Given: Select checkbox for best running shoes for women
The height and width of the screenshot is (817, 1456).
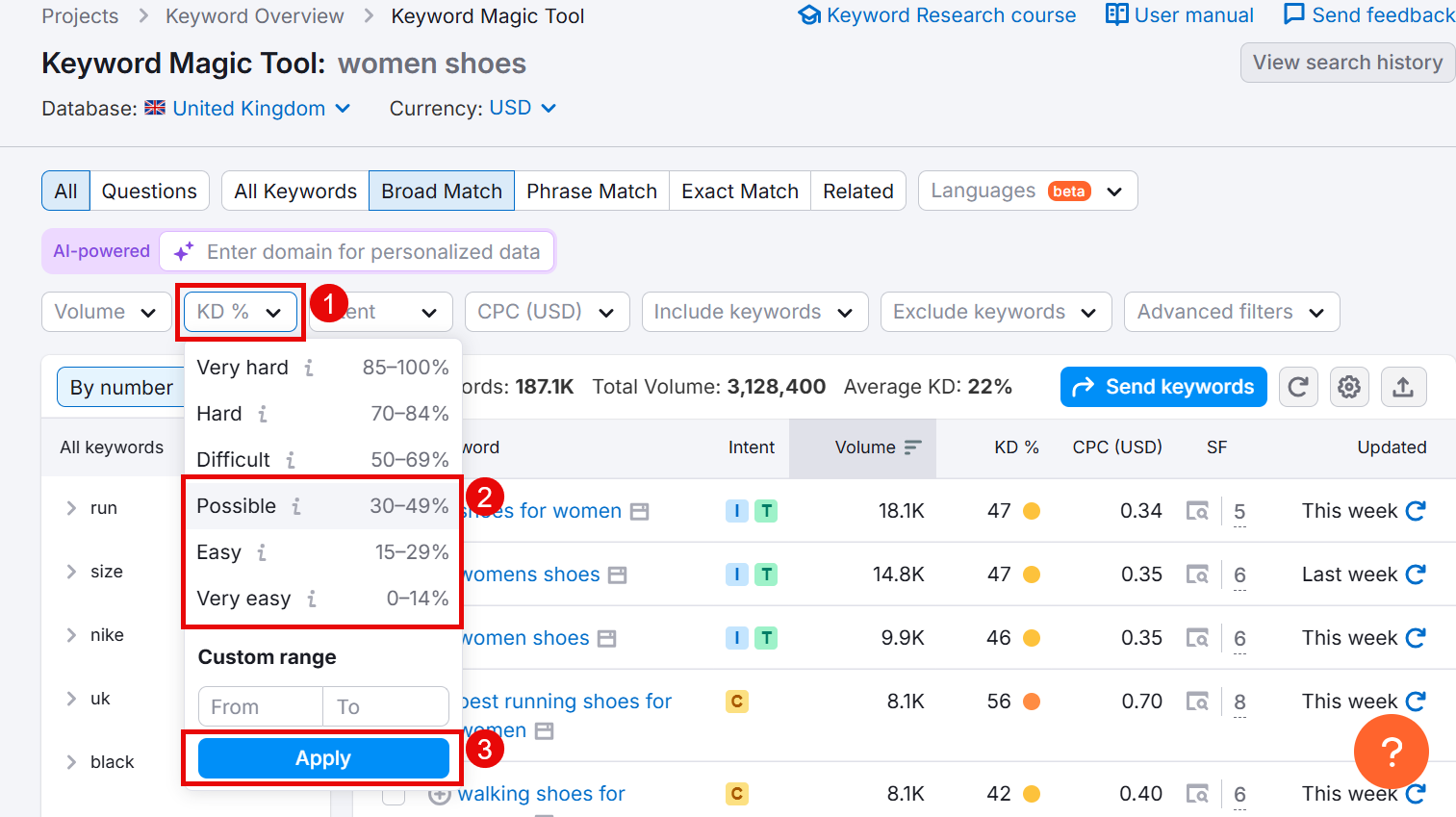Looking at the screenshot, I should pyautogui.click(x=394, y=702).
